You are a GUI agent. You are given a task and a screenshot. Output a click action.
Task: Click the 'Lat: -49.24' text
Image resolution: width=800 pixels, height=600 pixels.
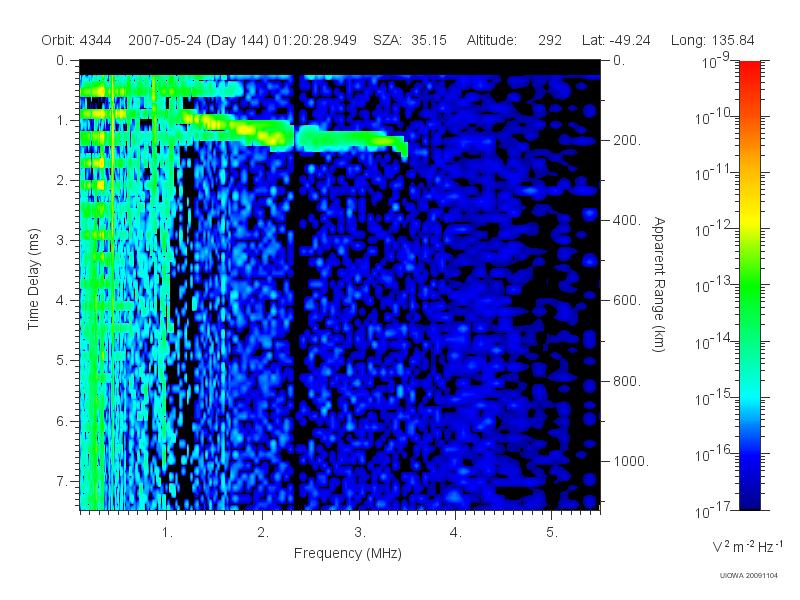616,40
